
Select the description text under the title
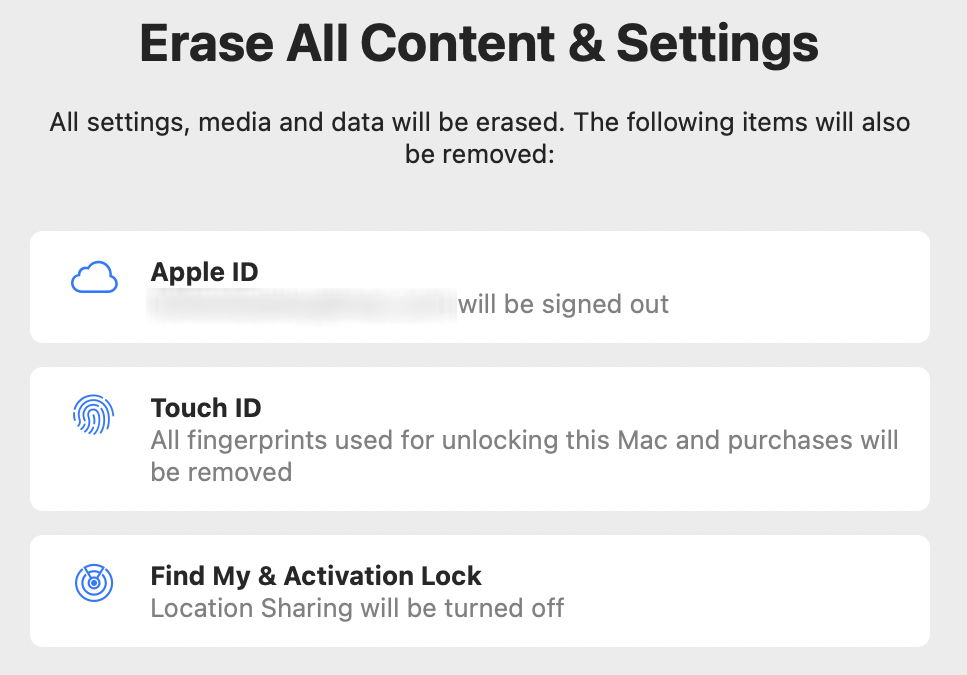pyautogui.click(x=482, y=137)
